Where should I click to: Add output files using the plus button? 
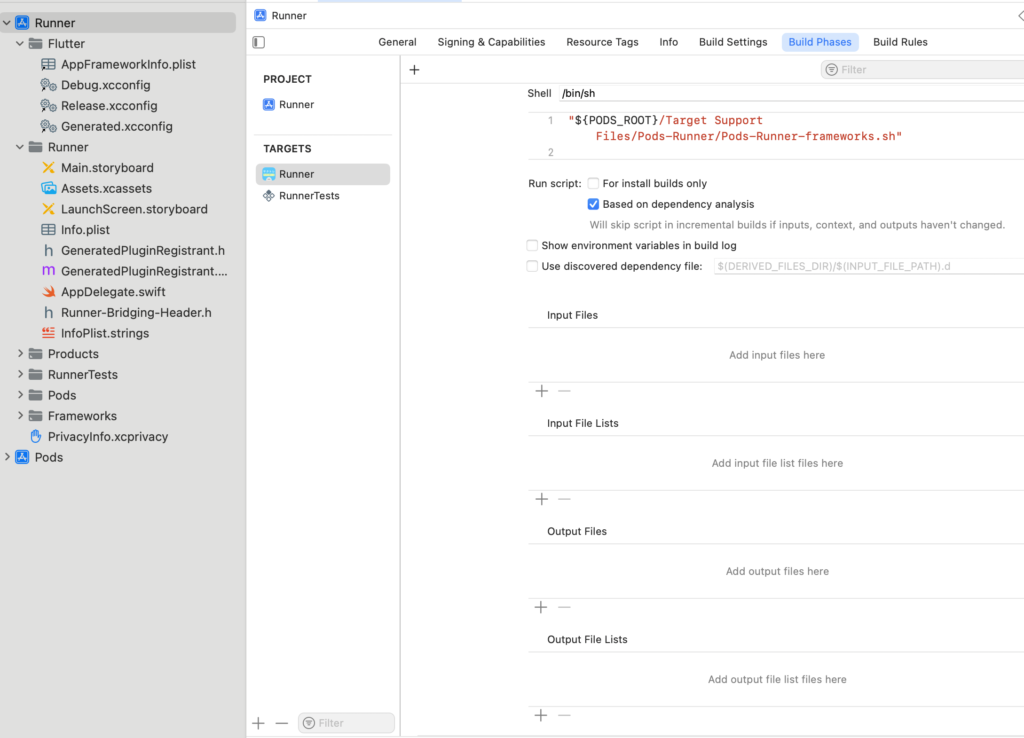541,607
